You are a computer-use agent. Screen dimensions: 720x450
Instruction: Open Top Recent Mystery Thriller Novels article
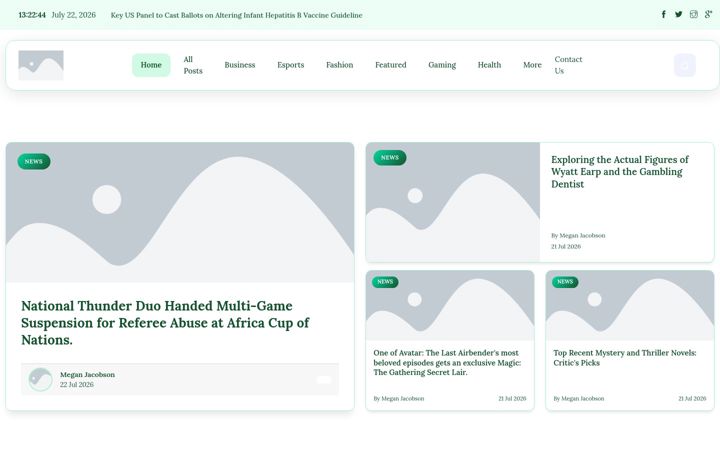(x=624, y=358)
